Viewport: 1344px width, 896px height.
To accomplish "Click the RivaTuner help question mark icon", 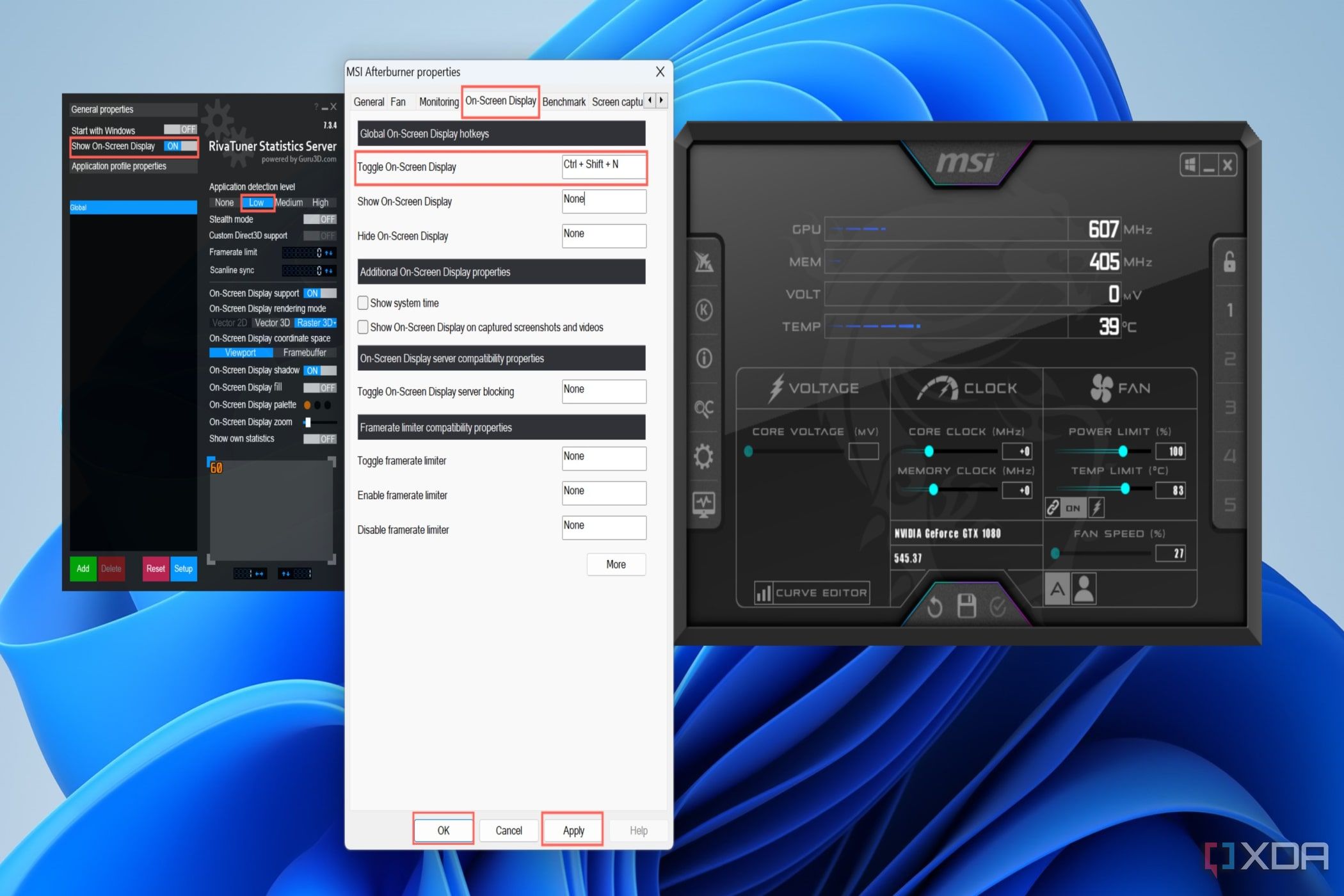I will [316, 107].
